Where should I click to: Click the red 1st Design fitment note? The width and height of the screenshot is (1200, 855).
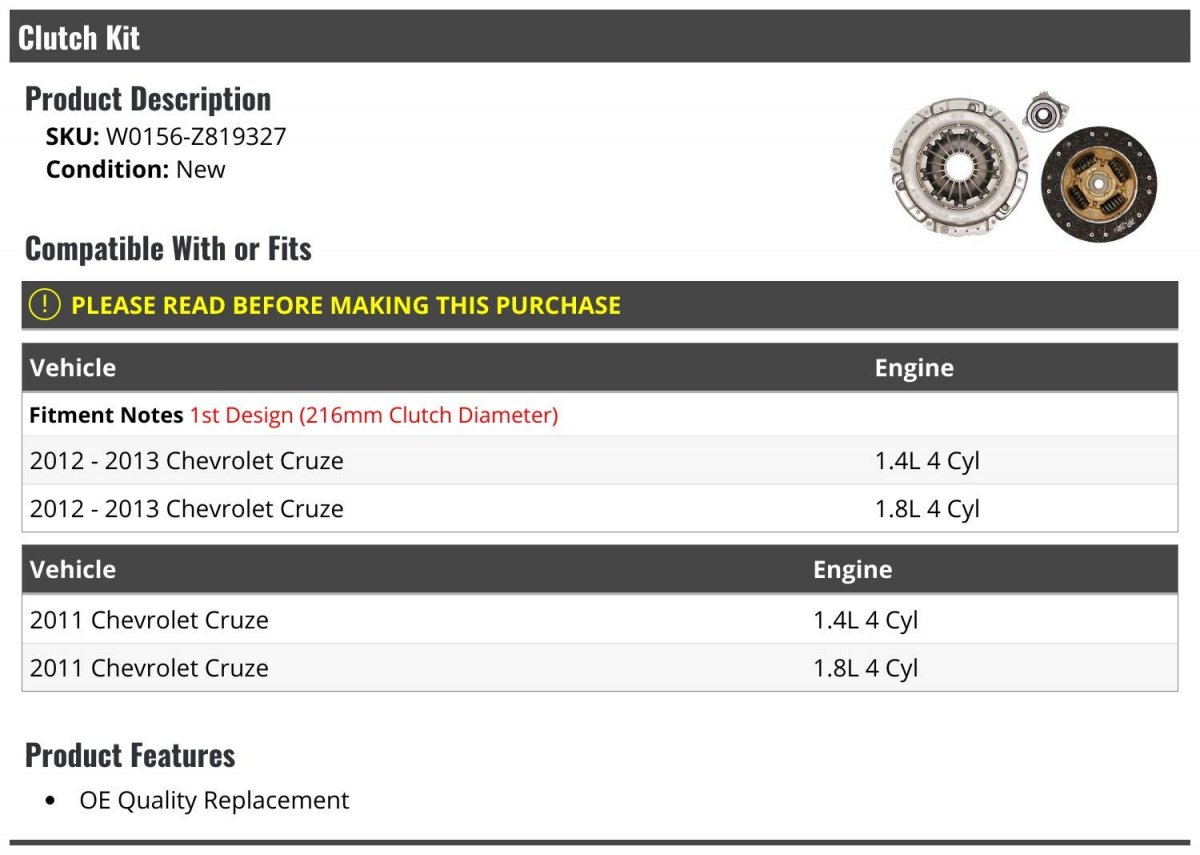373,414
